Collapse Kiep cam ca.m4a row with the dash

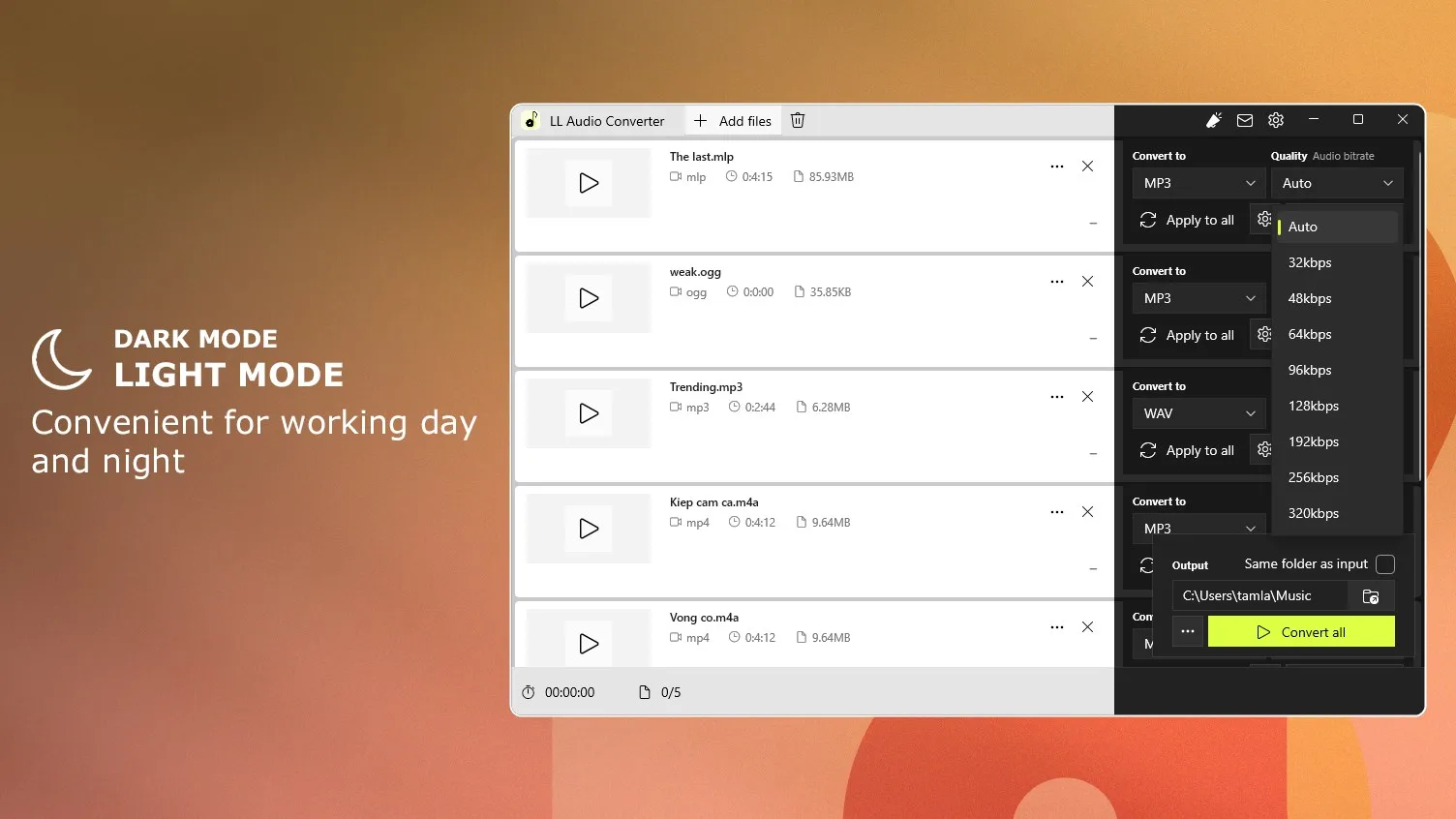click(1093, 569)
